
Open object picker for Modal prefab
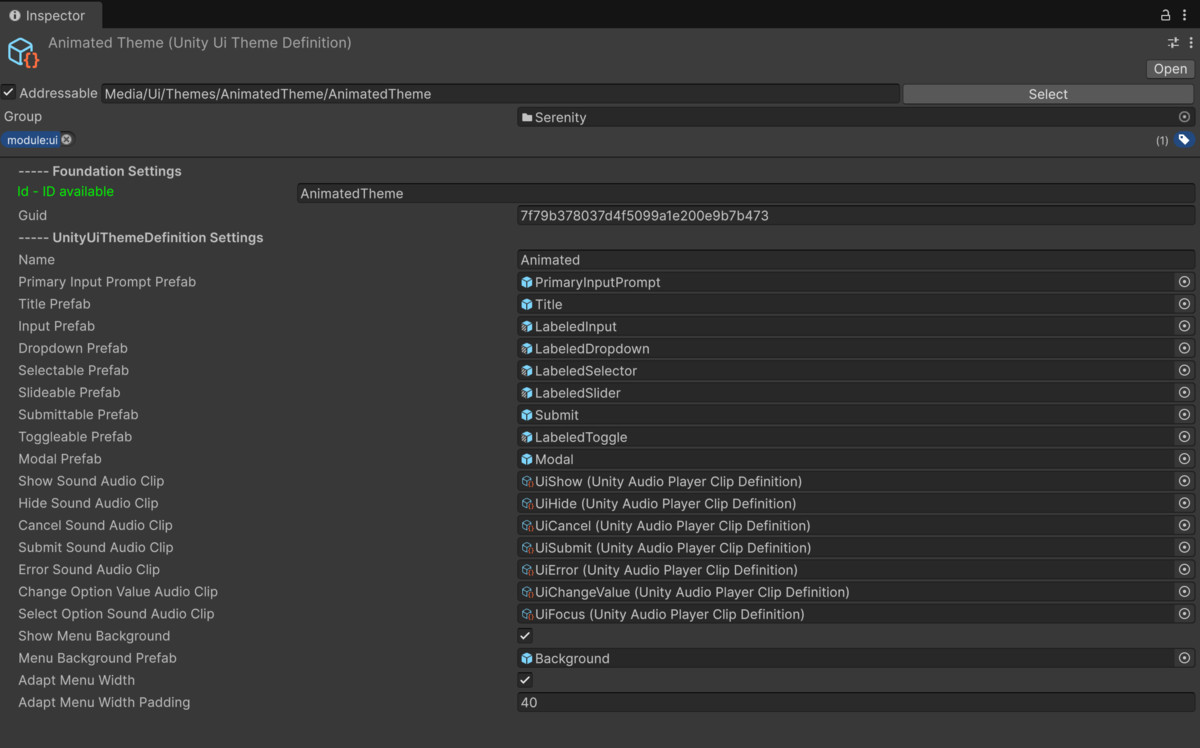1185,459
